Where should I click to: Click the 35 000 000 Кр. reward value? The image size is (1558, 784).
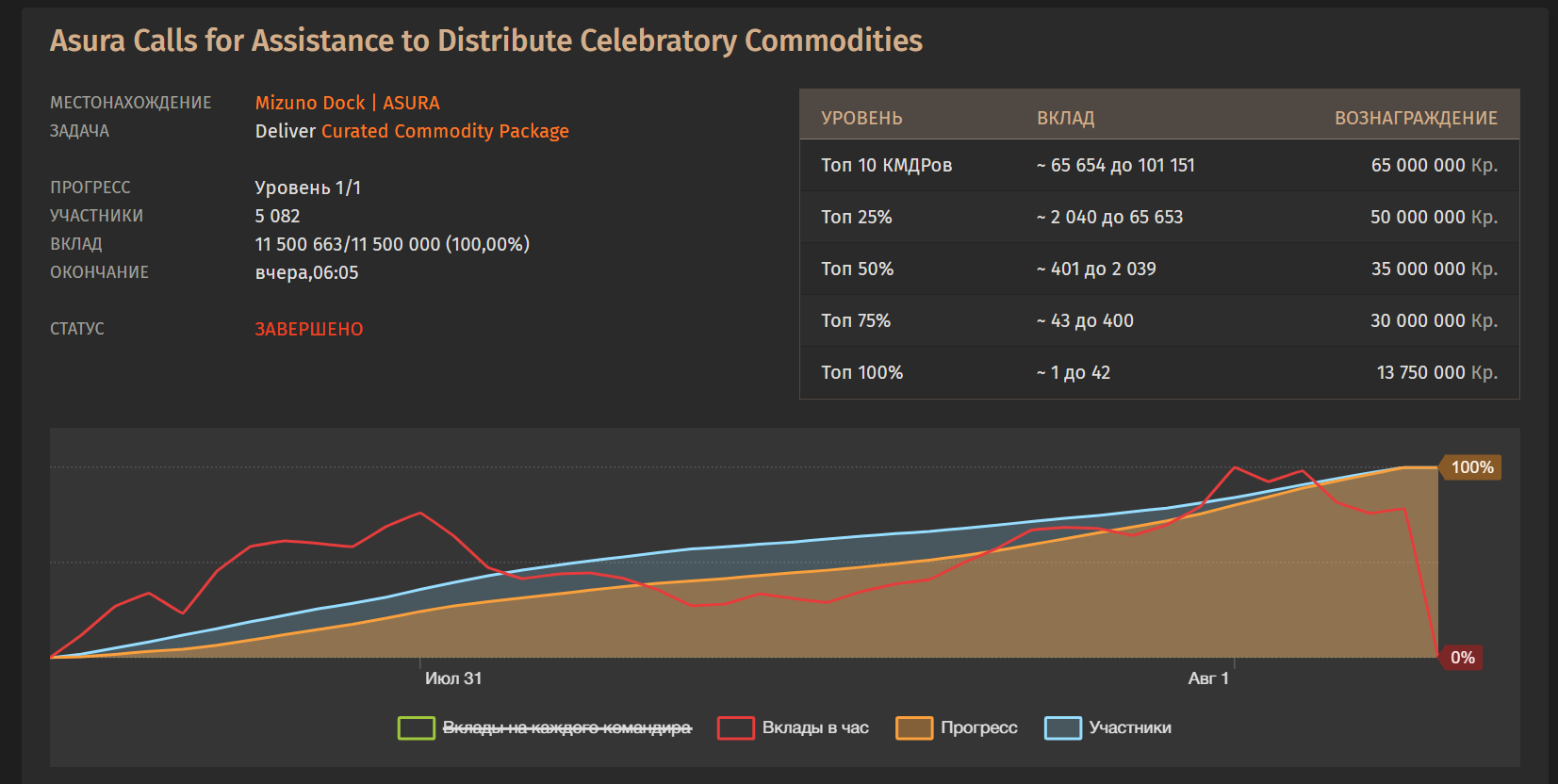pyautogui.click(x=1434, y=269)
